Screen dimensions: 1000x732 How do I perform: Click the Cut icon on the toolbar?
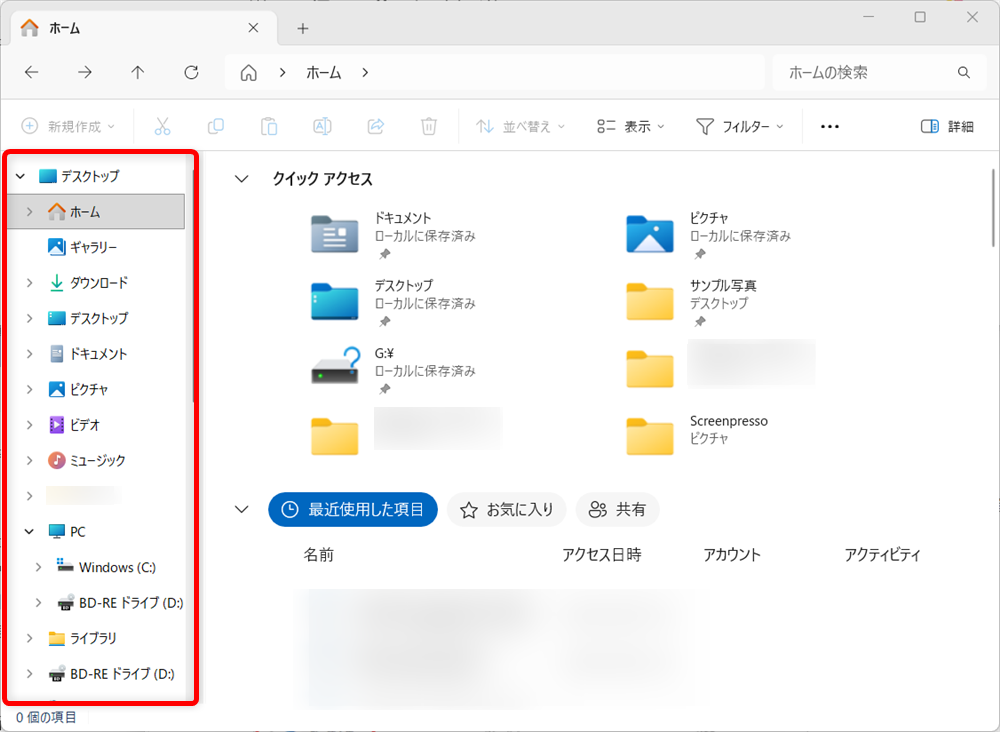point(164,126)
